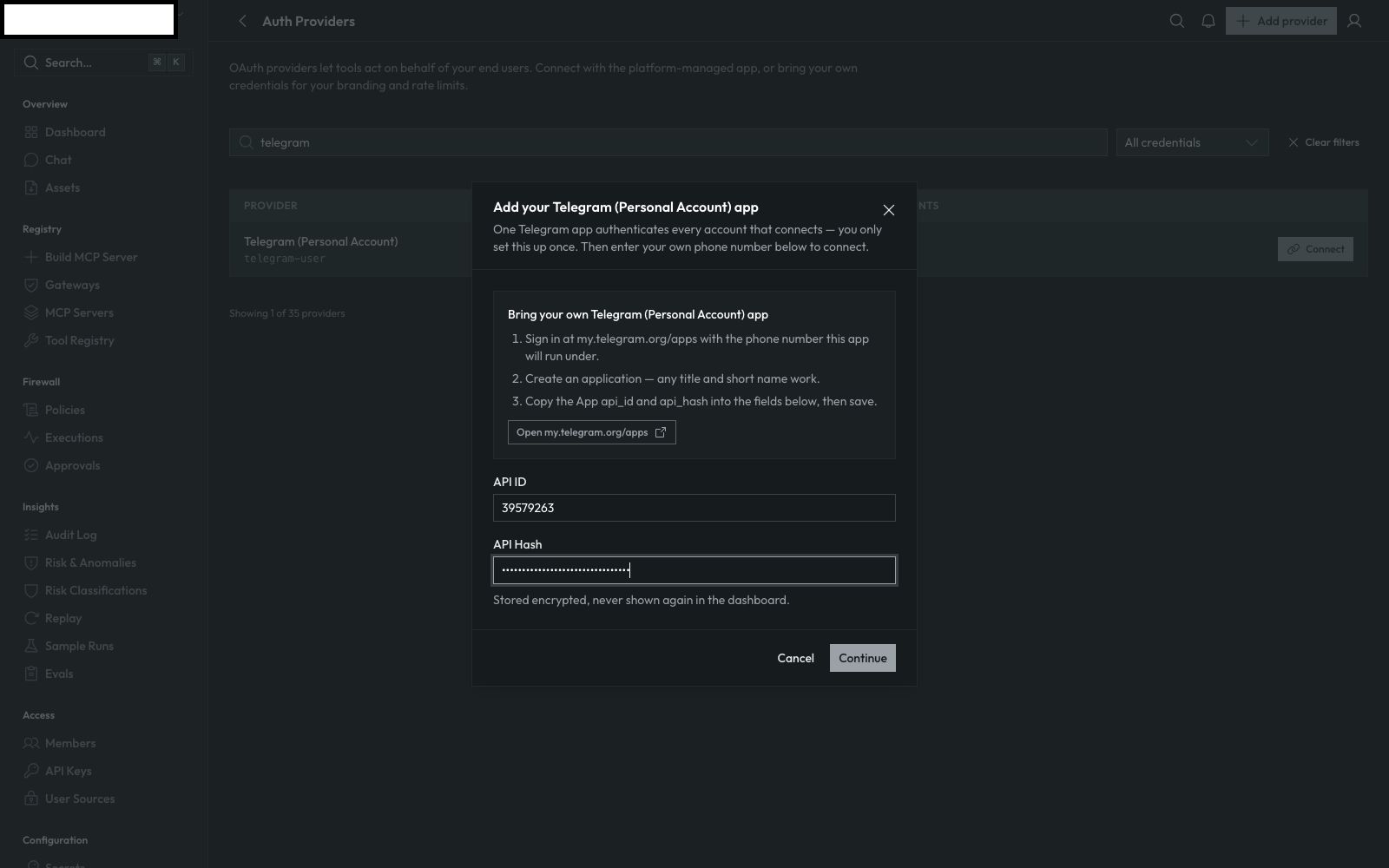Click the API Keys key icon
This screenshot has height=868, width=1389.
[31, 771]
